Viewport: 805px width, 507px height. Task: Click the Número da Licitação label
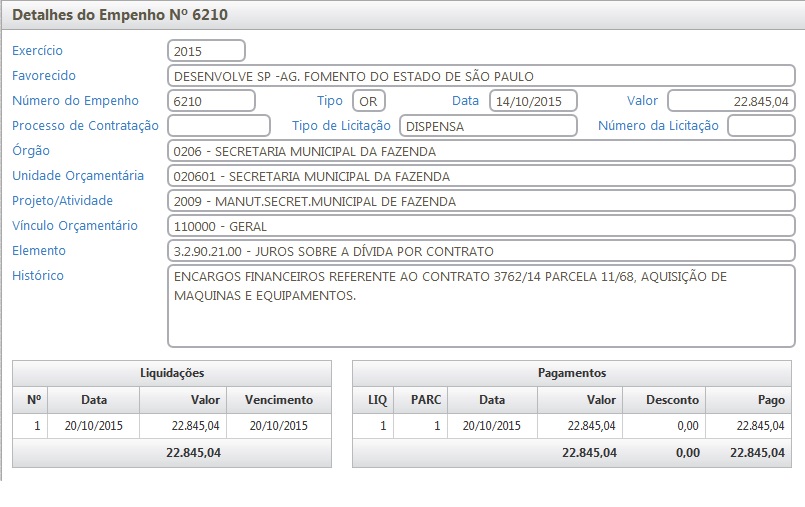[658, 126]
